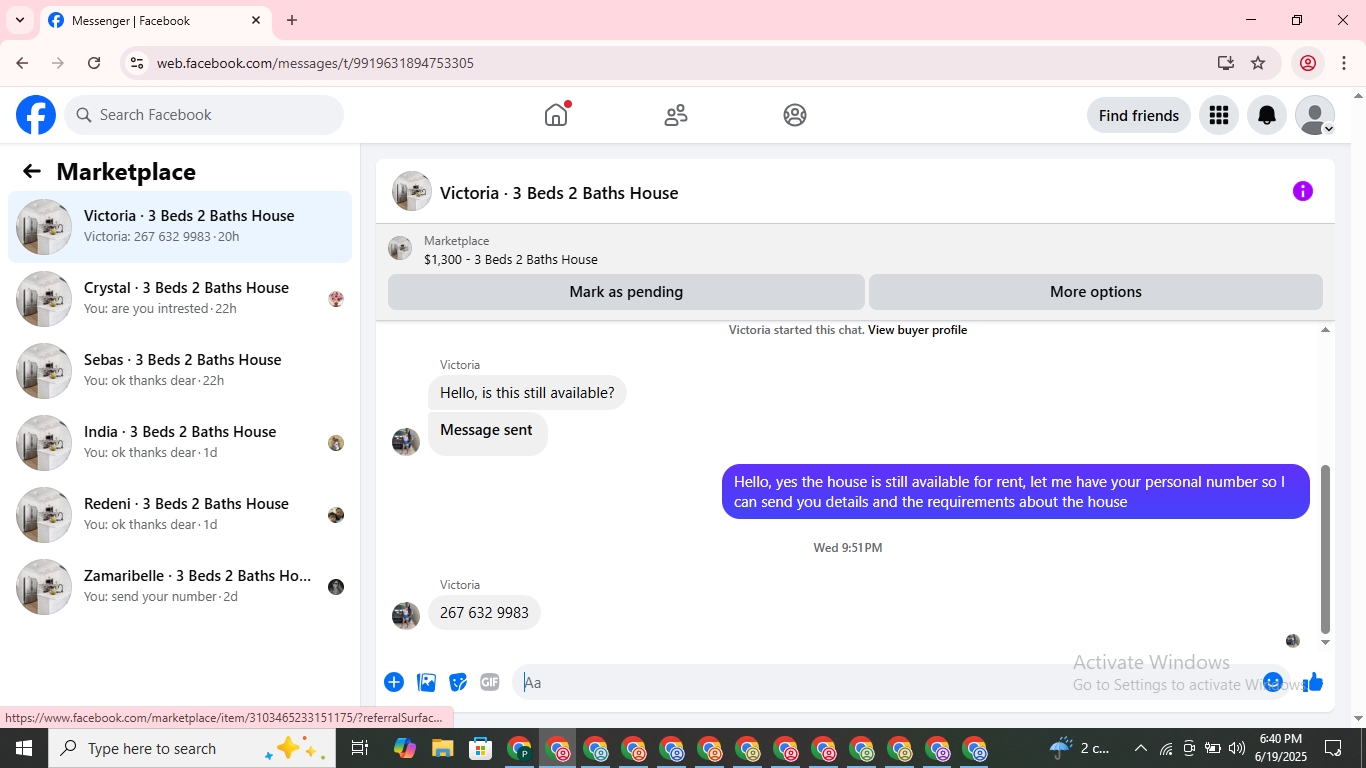
Task: Click the scroll-down arrow of the chat scrollbar
Action: [x=1326, y=642]
